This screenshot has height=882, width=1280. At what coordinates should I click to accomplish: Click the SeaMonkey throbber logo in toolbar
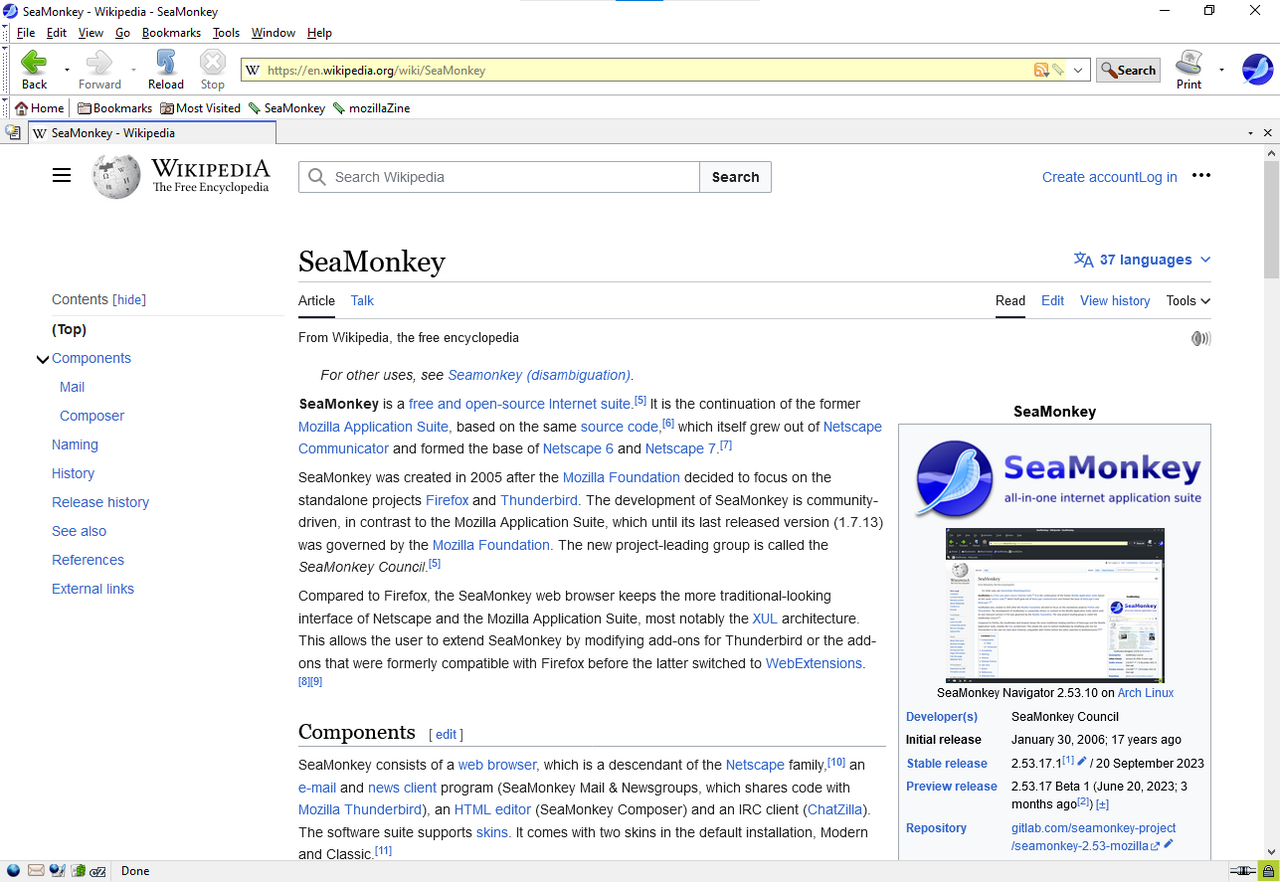pyautogui.click(x=1257, y=69)
